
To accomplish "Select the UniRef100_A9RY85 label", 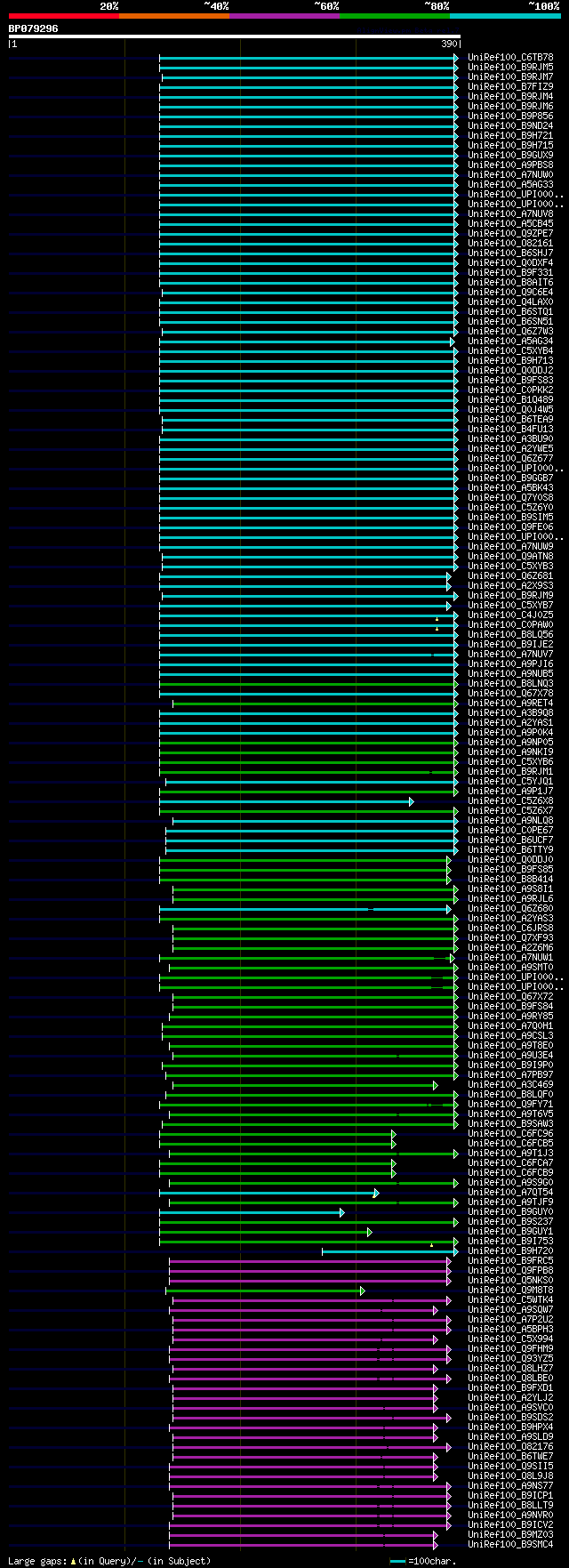I will pyautogui.click(x=510, y=1016).
